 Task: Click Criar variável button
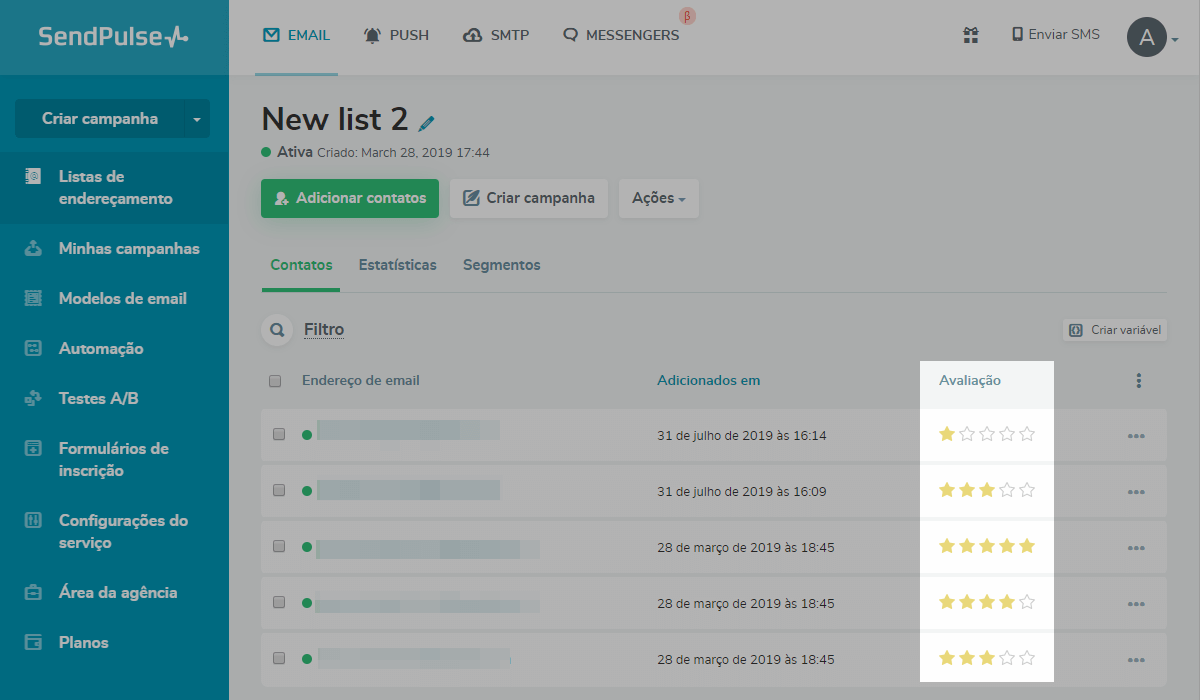(x=1115, y=329)
